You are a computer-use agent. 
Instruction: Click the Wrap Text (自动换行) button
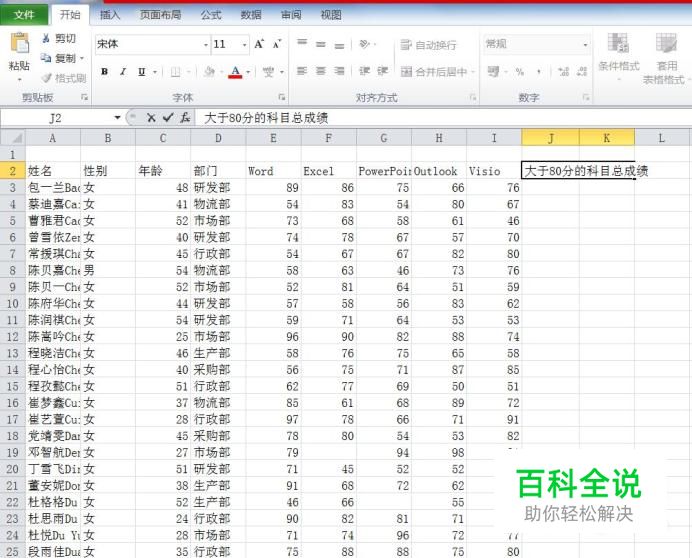(428, 45)
